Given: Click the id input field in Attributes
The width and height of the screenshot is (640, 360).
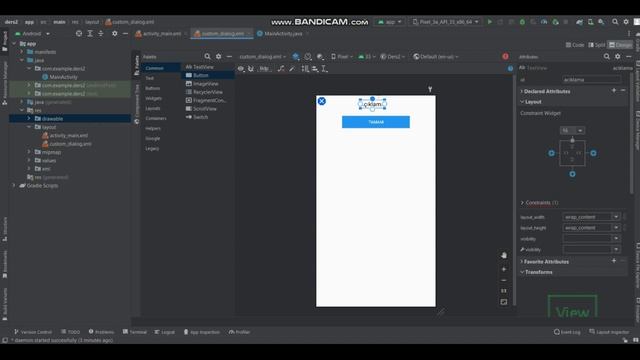Looking at the screenshot, I should pyautogui.click(x=591, y=80).
